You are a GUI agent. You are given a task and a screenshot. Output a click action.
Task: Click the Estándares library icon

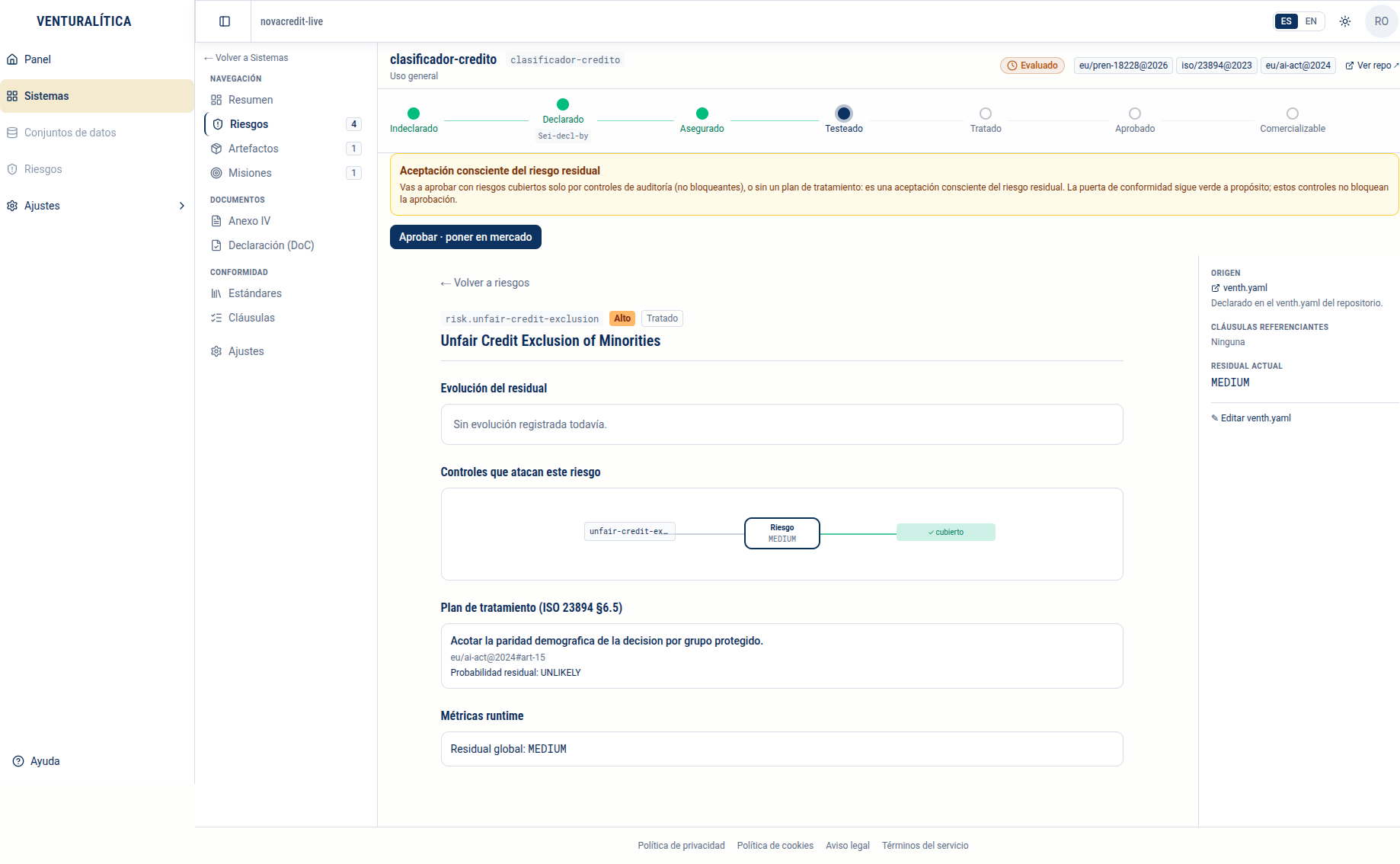click(216, 293)
